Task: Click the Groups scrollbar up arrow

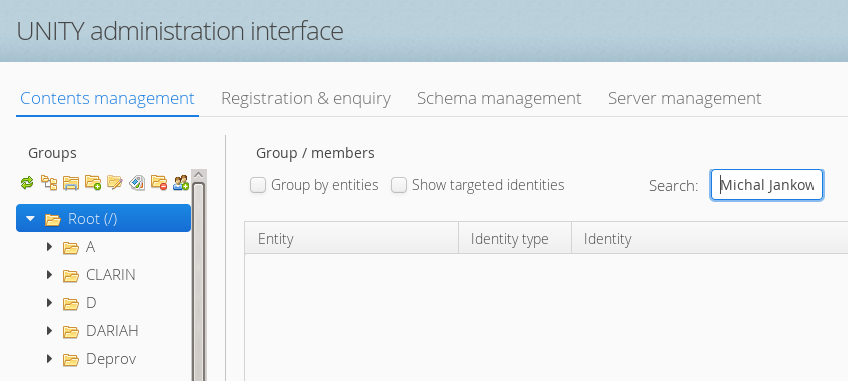Action: [x=198, y=175]
